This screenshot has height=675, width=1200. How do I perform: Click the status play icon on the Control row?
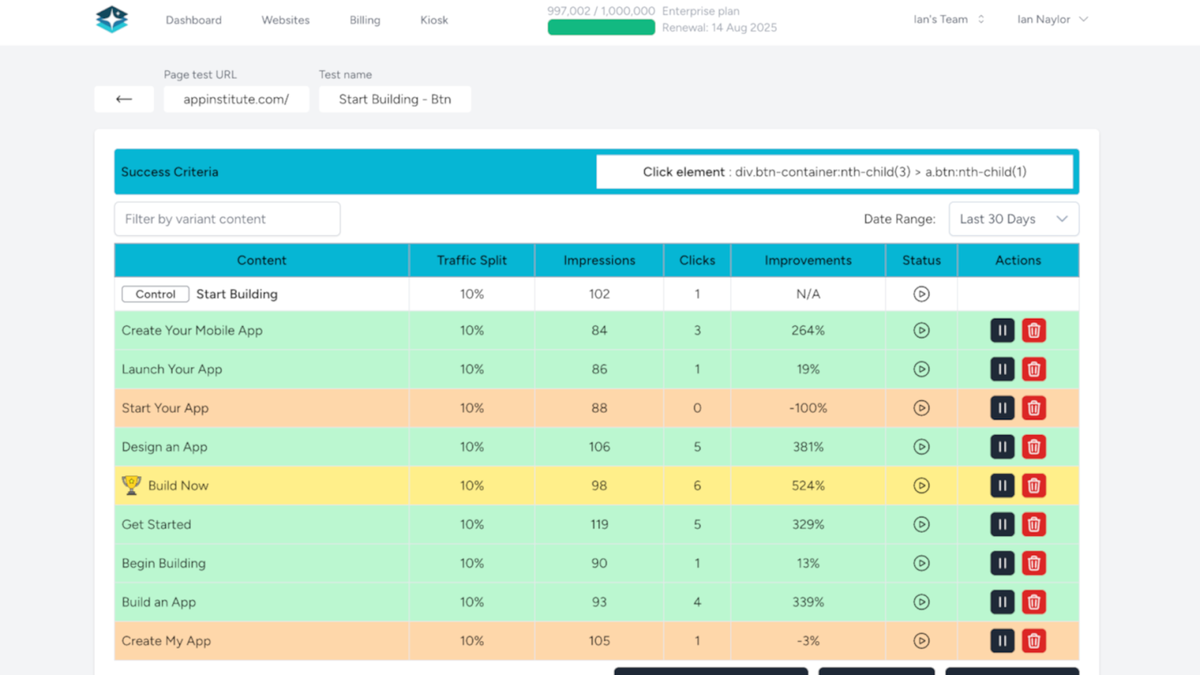click(920, 293)
